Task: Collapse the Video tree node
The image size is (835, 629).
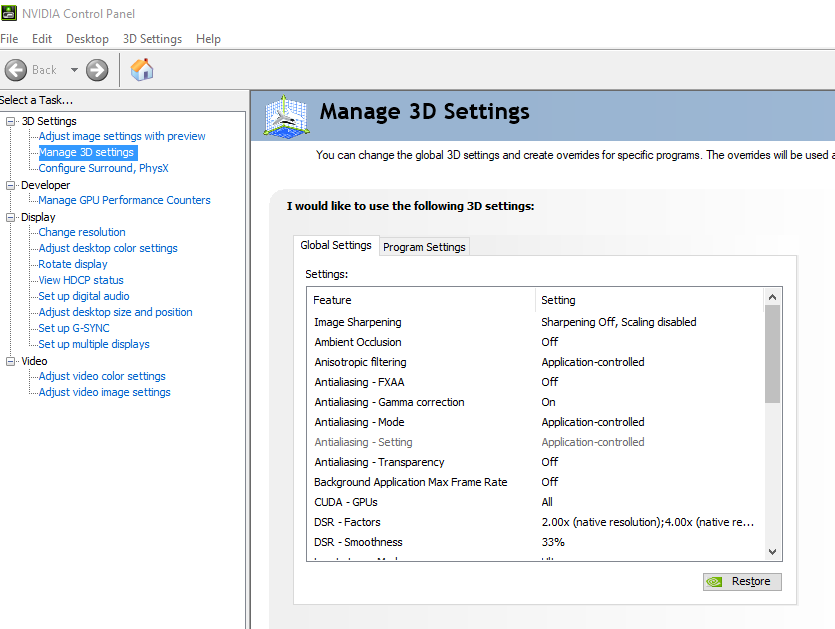Action: point(10,361)
